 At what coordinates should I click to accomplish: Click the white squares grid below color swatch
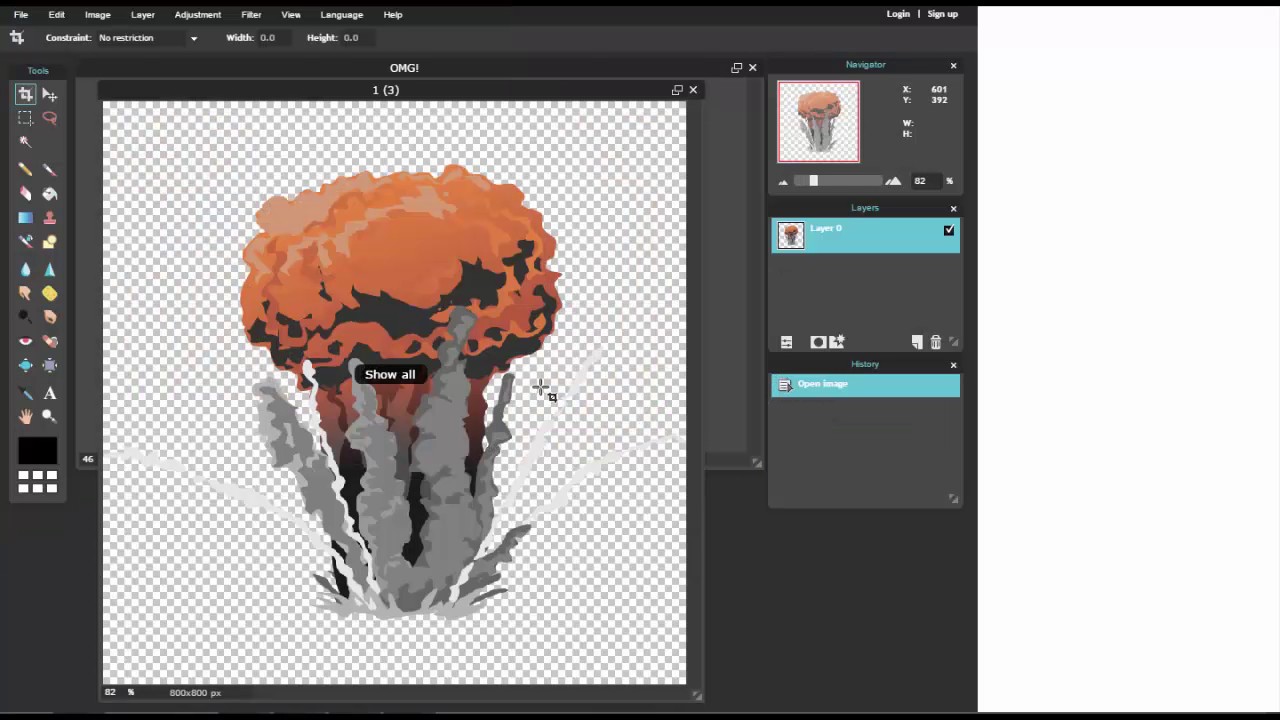click(x=38, y=482)
